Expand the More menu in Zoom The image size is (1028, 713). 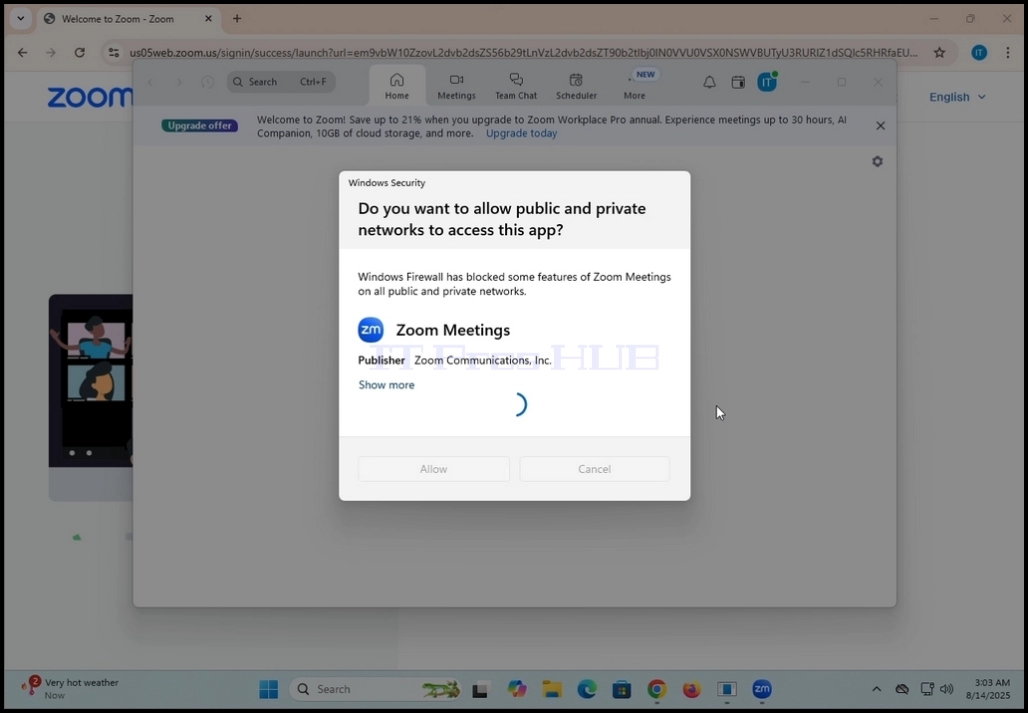[x=635, y=86]
